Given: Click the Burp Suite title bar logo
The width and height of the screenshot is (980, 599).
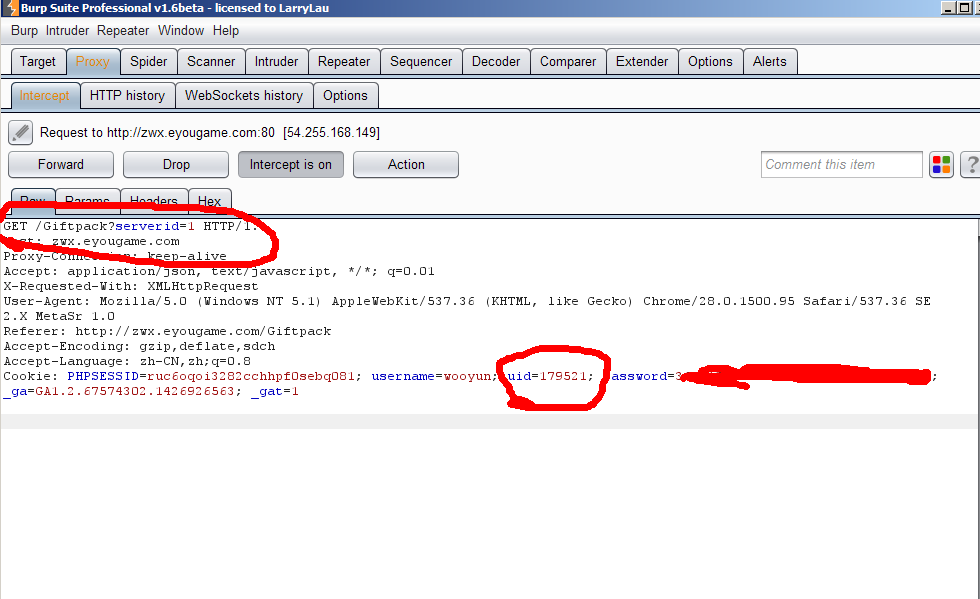Looking at the screenshot, I should pyautogui.click(x=11, y=8).
